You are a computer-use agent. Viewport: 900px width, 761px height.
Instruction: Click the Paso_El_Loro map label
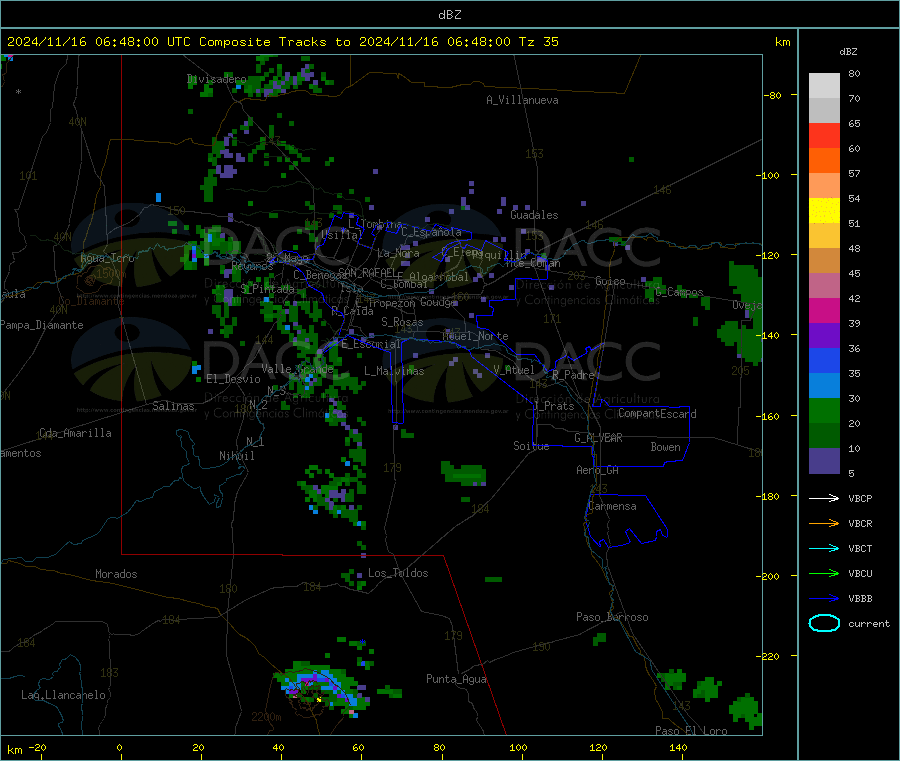[x=691, y=731]
